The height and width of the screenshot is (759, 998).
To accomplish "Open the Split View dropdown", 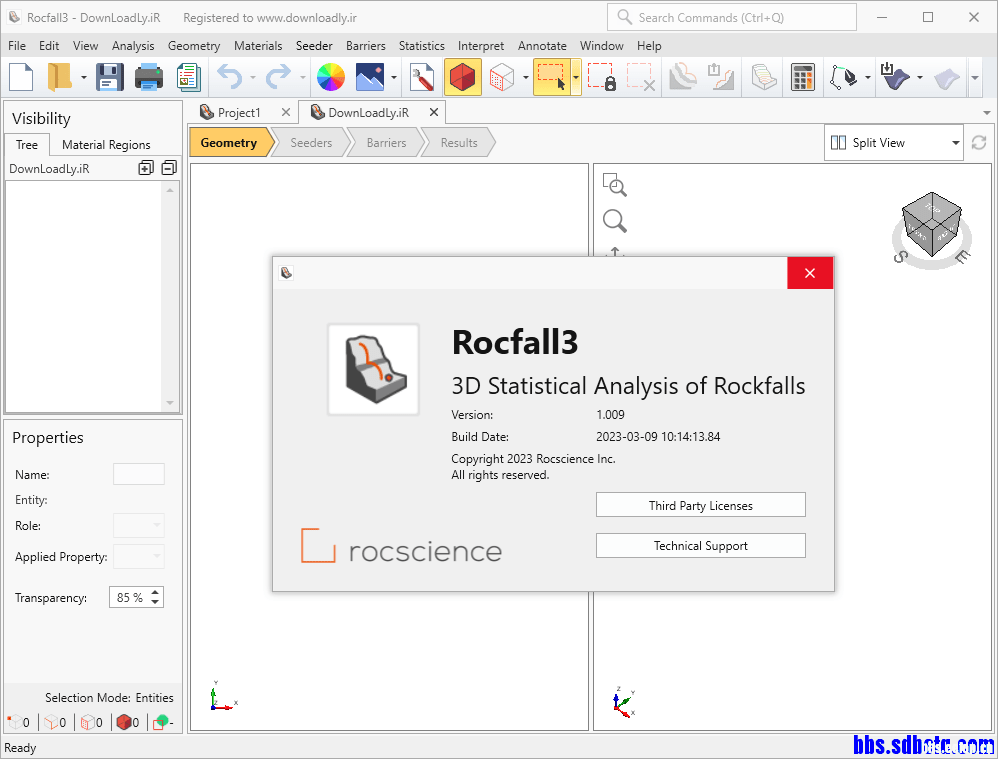I will click(894, 143).
